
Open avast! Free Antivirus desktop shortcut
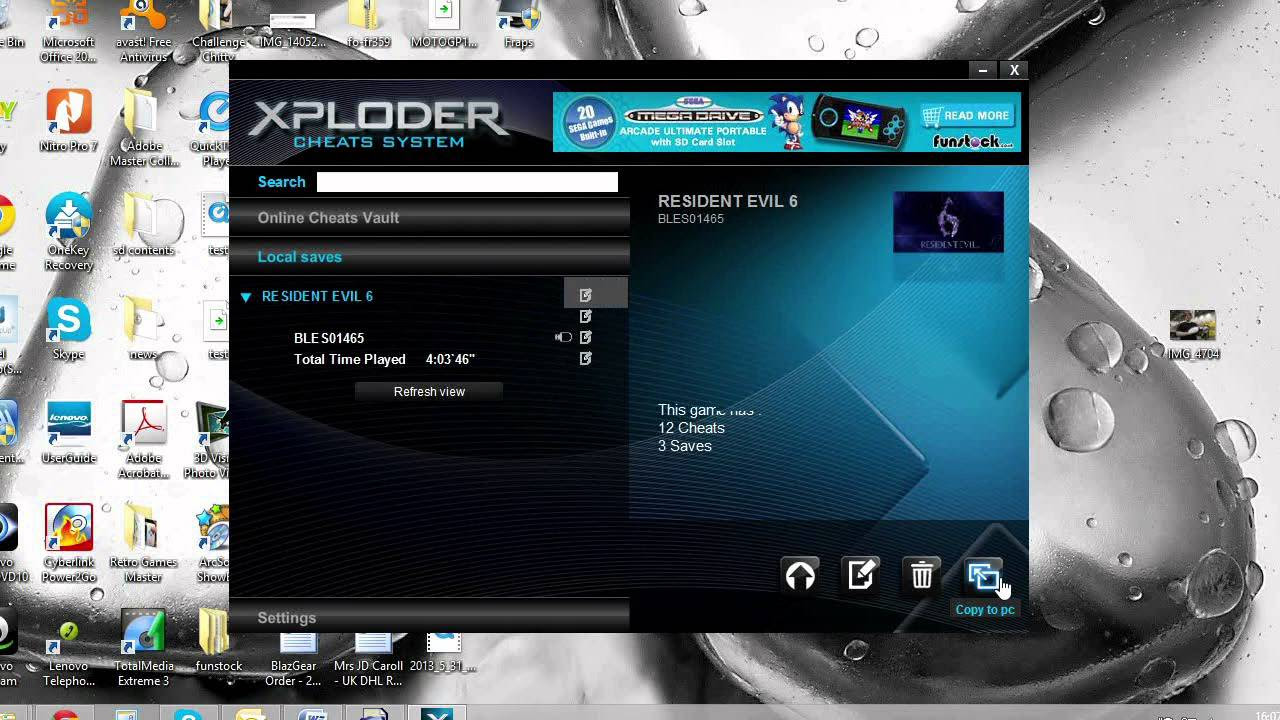(144, 32)
